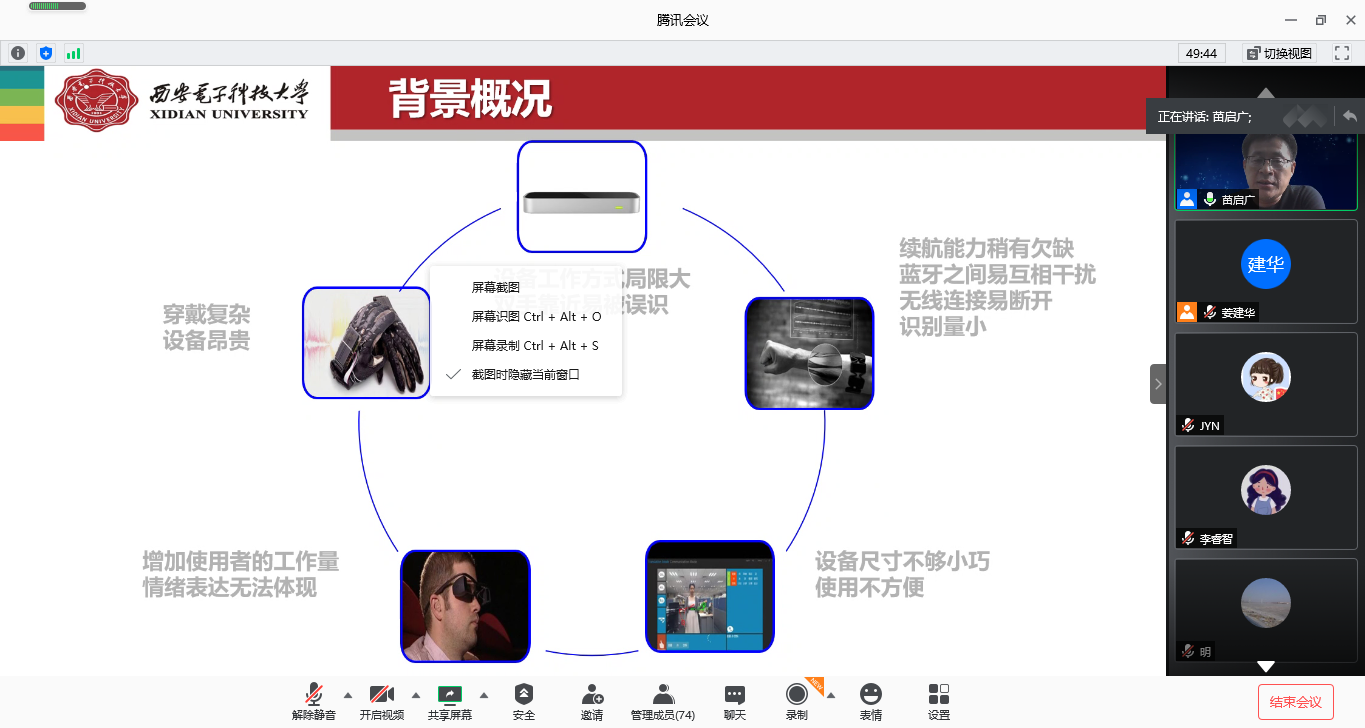
Task: Open the 表情 emoji reactions
Action: (x=871, y=700)
